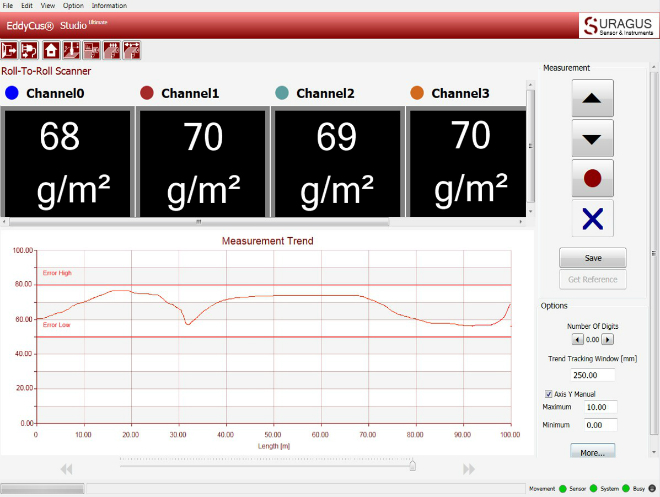Click the rewind double-arrow icon

67,469
